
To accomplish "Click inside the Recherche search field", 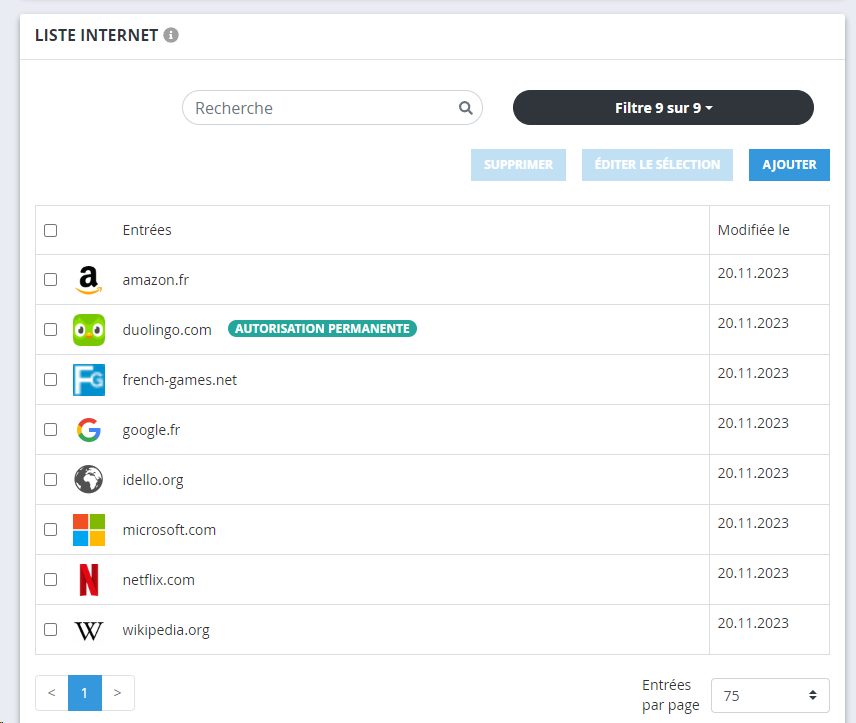I will point(300,107).
